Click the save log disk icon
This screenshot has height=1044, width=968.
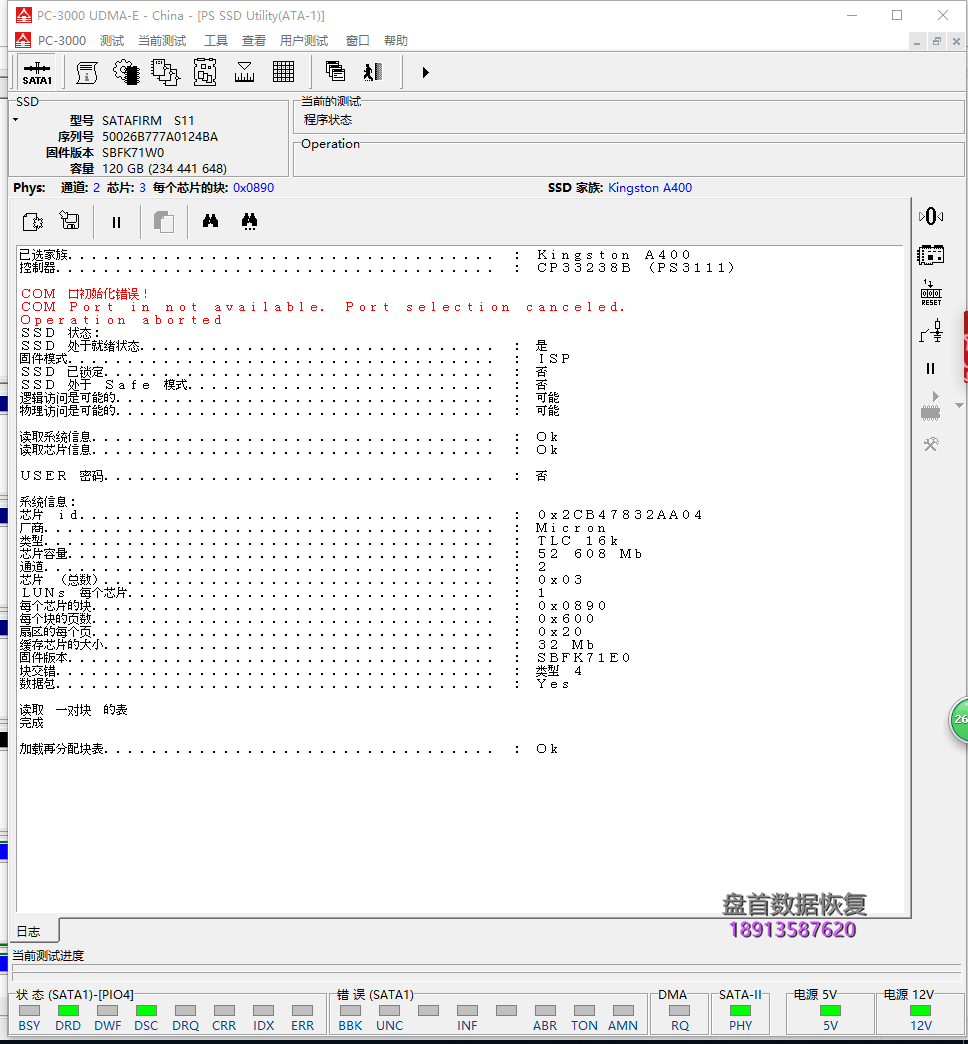[x=69, y=220]
